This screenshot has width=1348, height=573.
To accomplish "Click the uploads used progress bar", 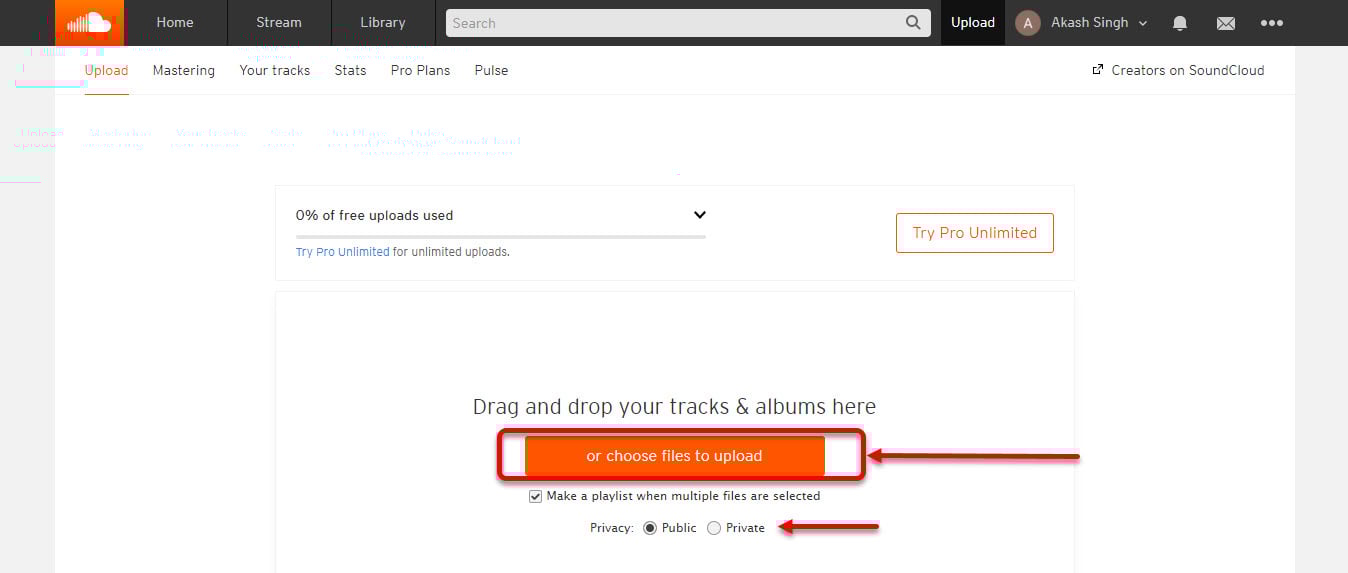I will tap(501, 237).
